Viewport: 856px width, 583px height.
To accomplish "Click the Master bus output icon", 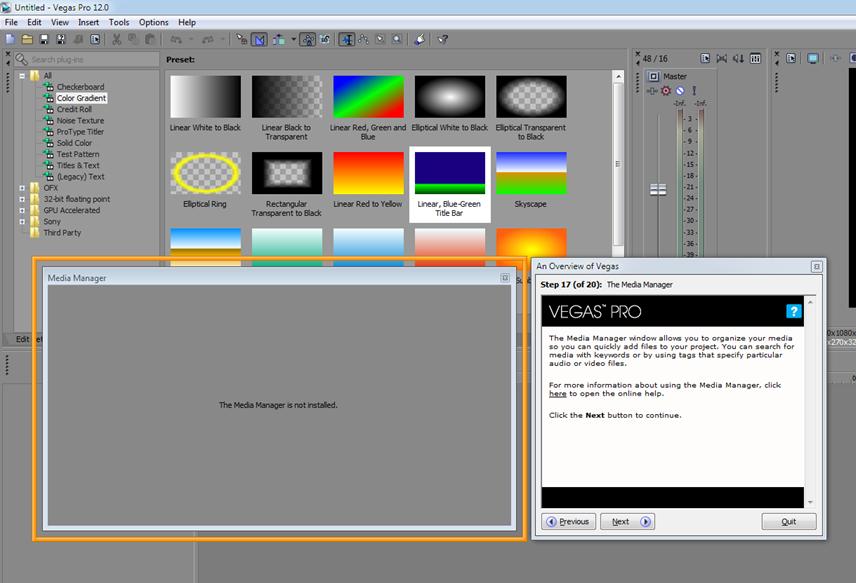I will tap(653, 76).
